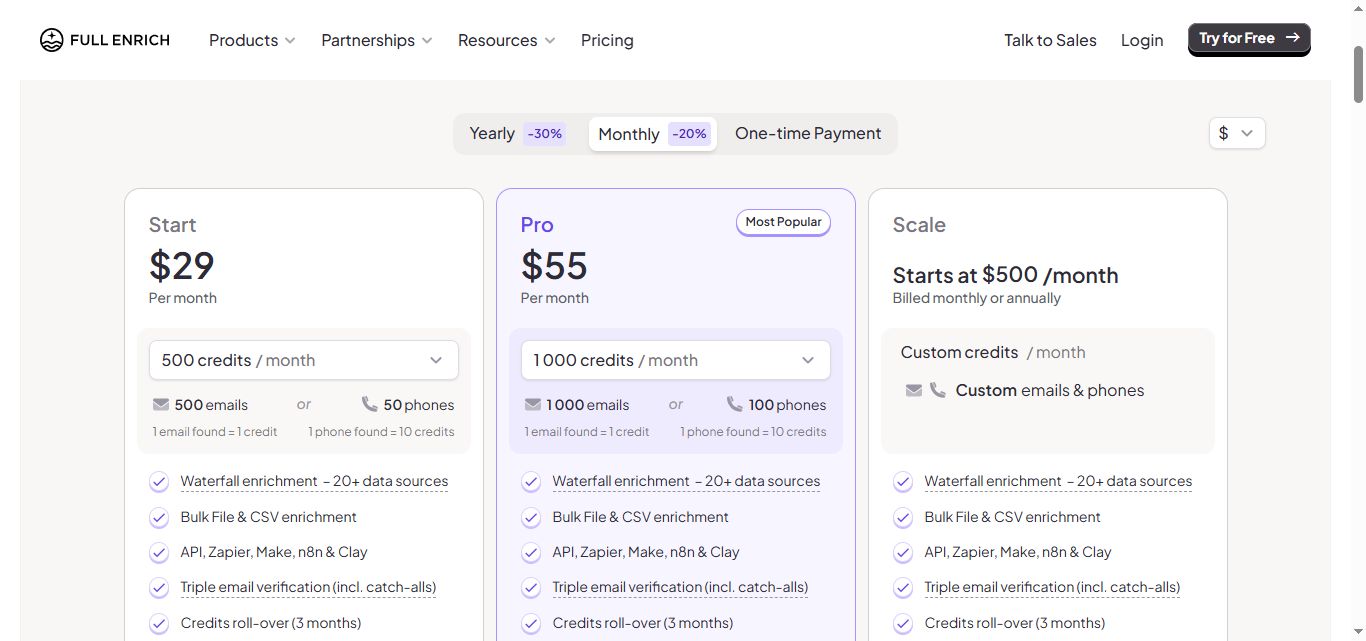The image size is (1366, 641).
Task: Click the phone icon in the Start plan
Action: click(x=369, y=404)
